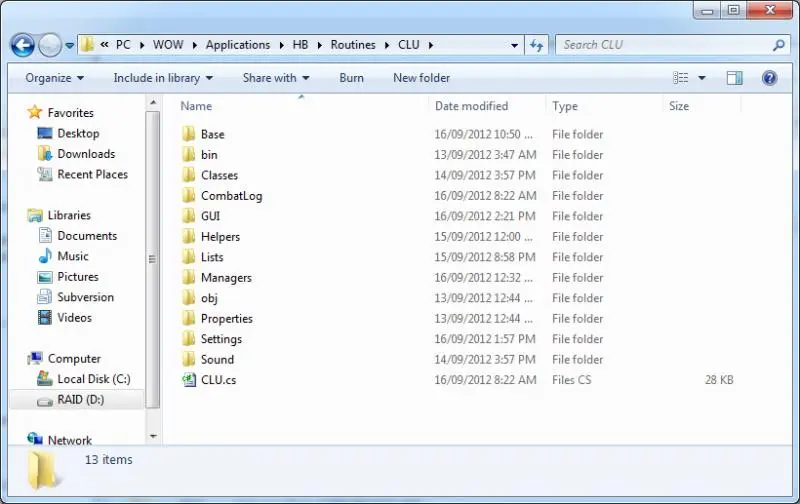The height and width of the screenshot is (504, 800).
Task: Open the Share with menu
Action: coord(276,78)
